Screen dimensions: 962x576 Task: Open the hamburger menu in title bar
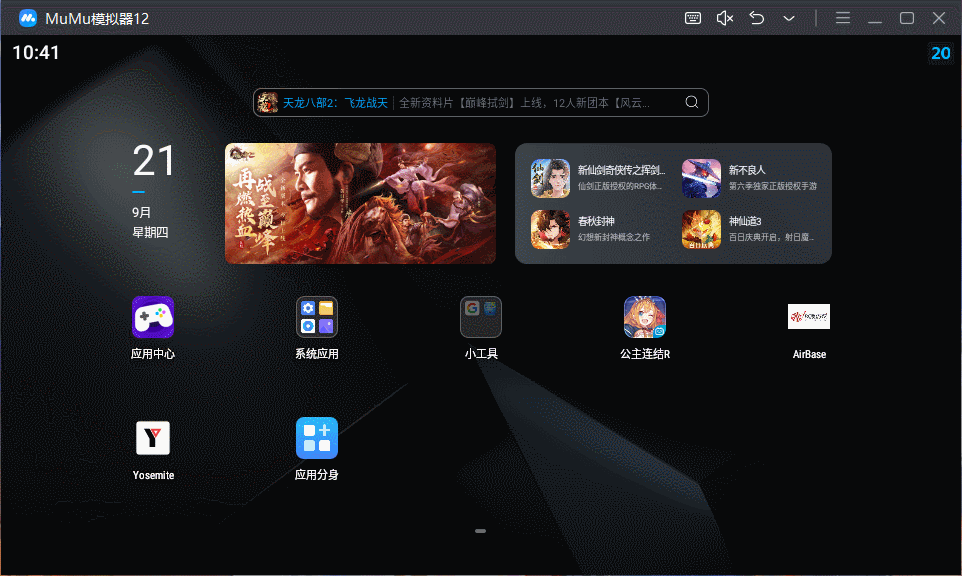pos(843,18)
